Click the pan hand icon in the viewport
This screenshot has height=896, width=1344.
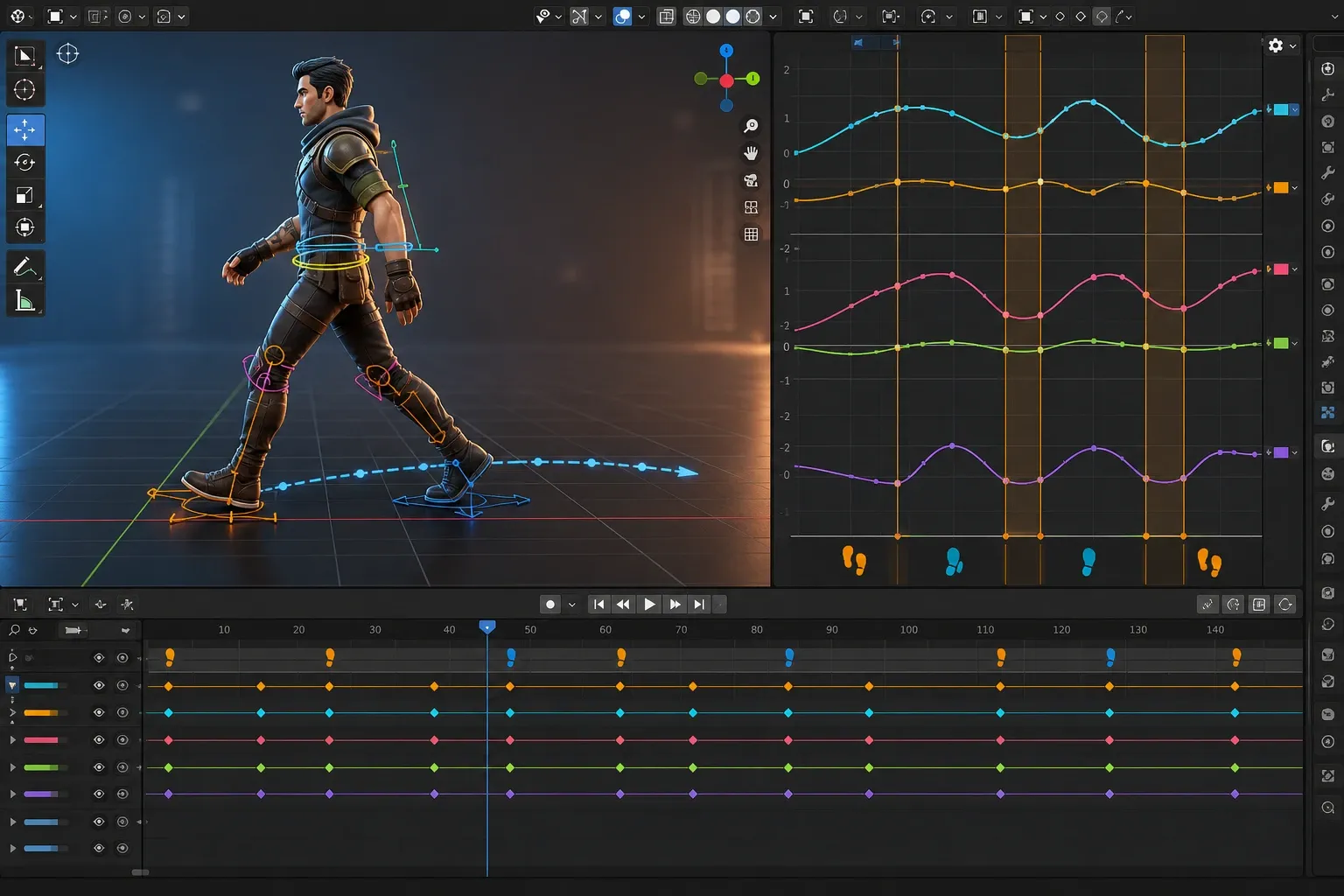click(x=751, y=153)
